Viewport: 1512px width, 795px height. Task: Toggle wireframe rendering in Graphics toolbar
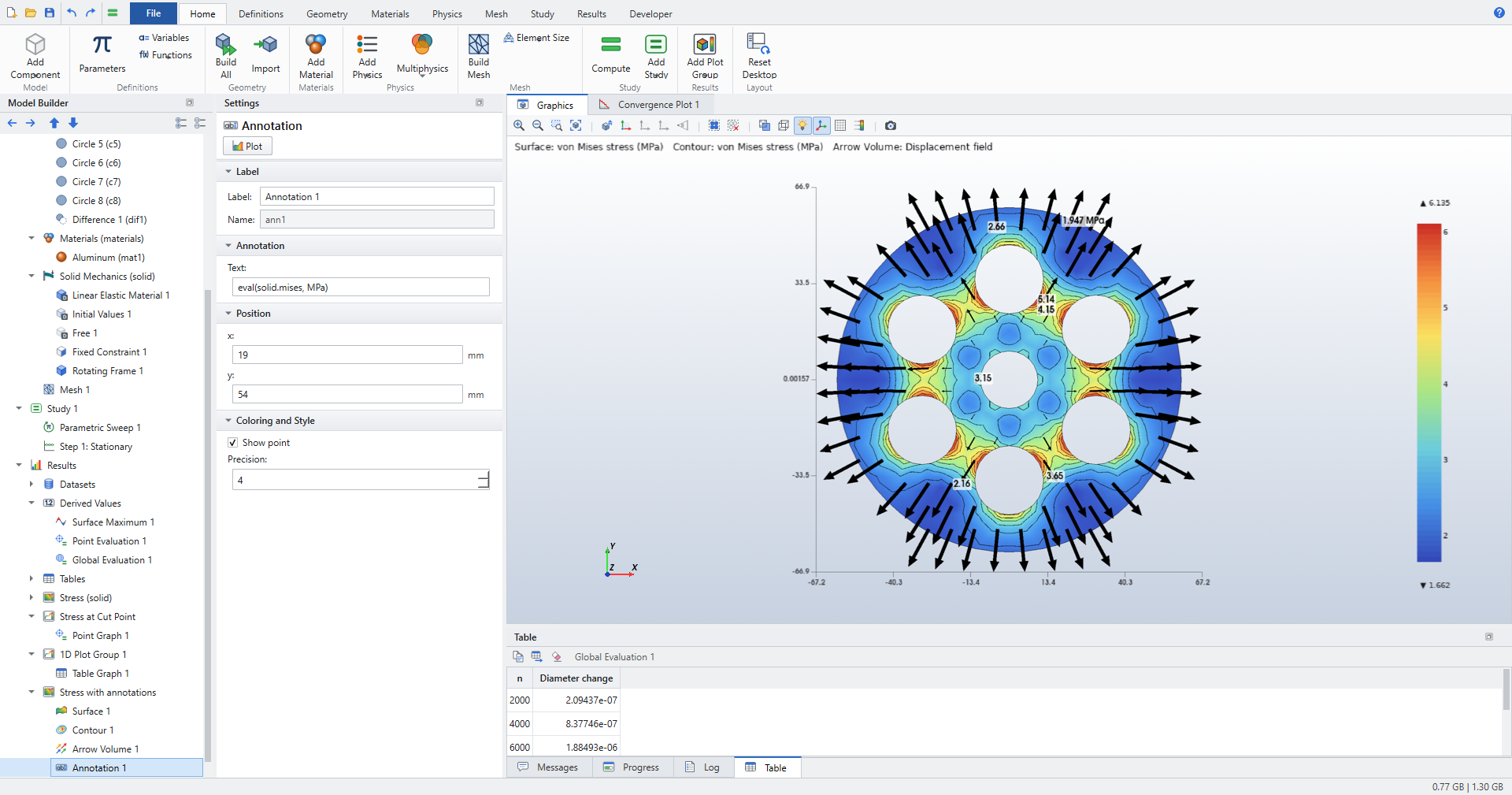(784, 125)
